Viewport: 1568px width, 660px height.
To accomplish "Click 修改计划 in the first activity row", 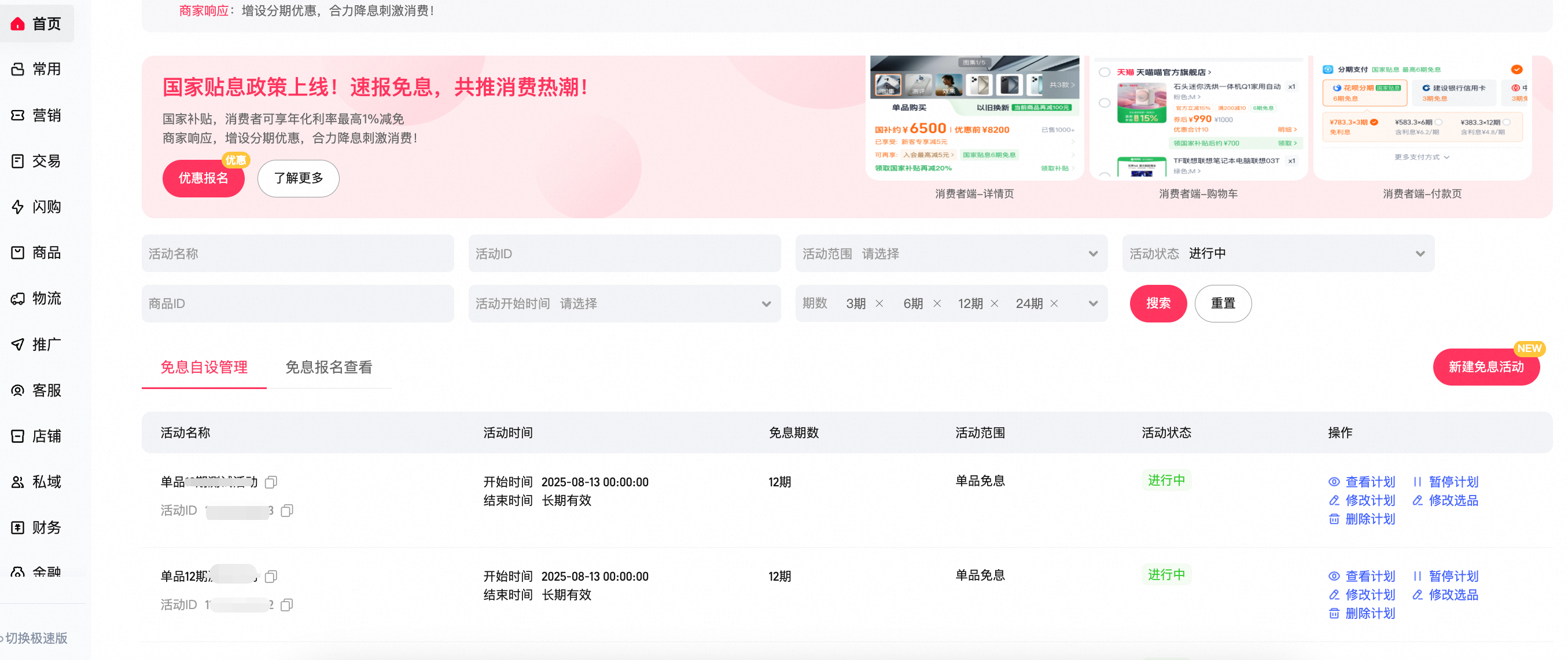I will tap(1361, 500).
